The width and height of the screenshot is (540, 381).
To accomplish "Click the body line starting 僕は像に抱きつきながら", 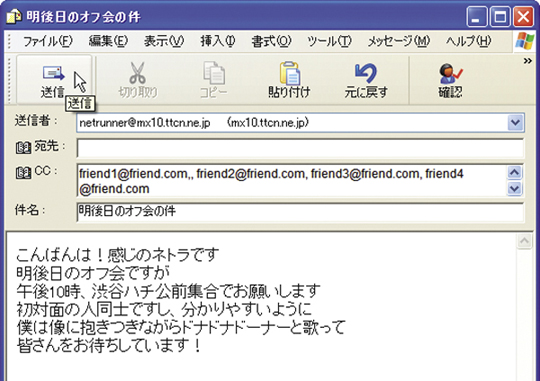I will [x=180, y=327].
